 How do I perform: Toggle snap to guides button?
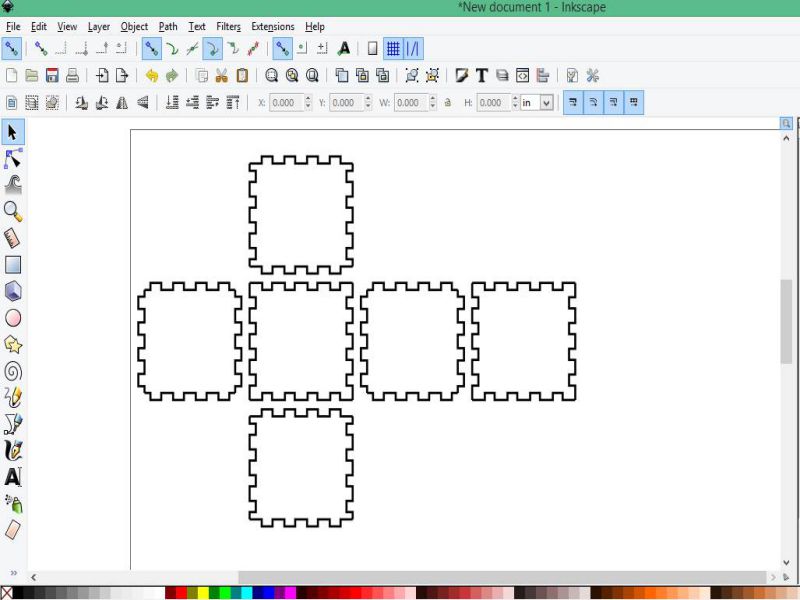[x=413, y=49]
